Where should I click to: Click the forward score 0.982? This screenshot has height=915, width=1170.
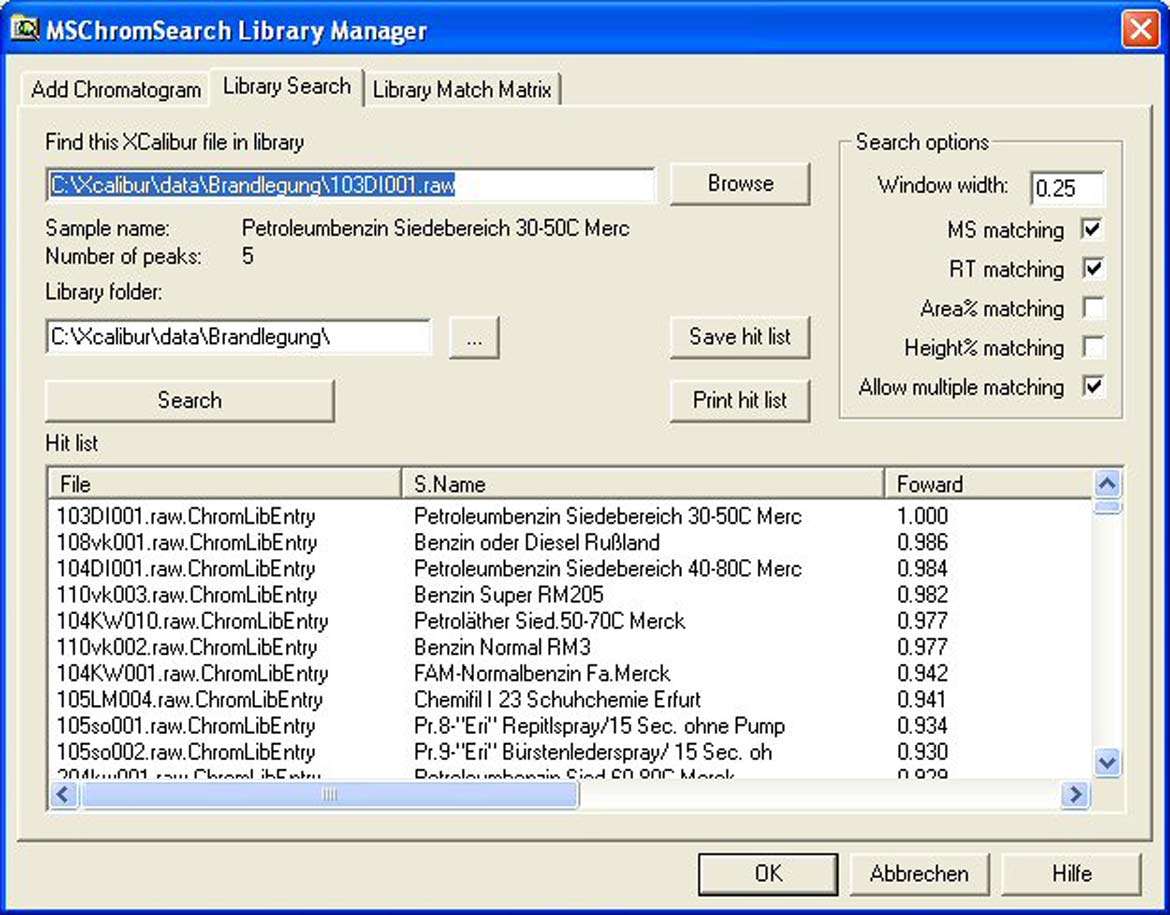pos(922,595)
